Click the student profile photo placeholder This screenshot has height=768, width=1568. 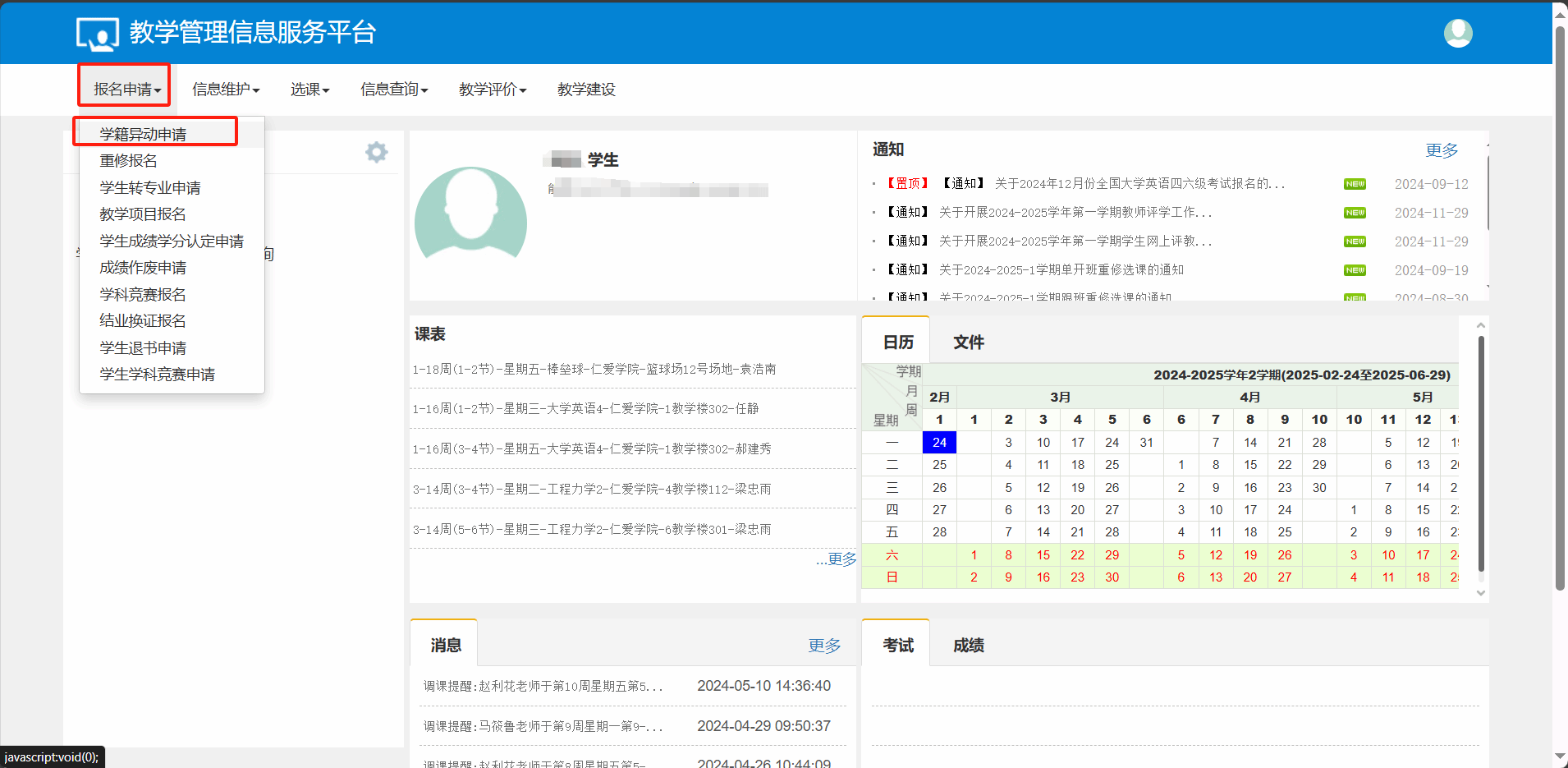[470, 214]
